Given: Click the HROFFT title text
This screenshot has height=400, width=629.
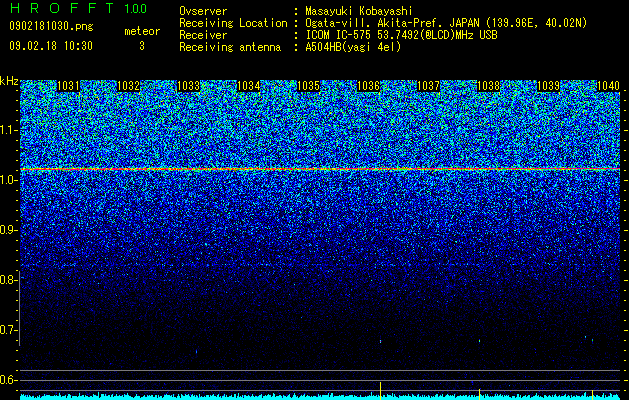Looking at the screenshot, I should point(62,8).
